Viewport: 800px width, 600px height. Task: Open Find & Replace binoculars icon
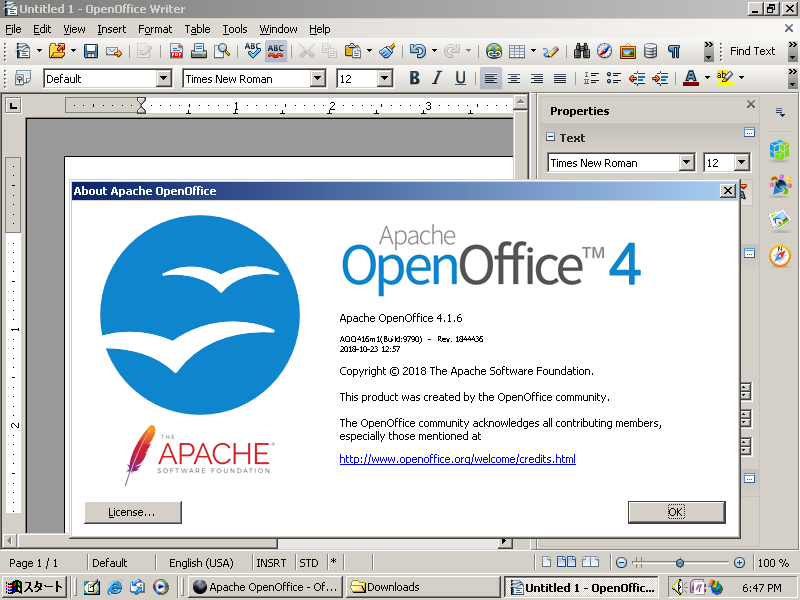click(x=582, y=51)
